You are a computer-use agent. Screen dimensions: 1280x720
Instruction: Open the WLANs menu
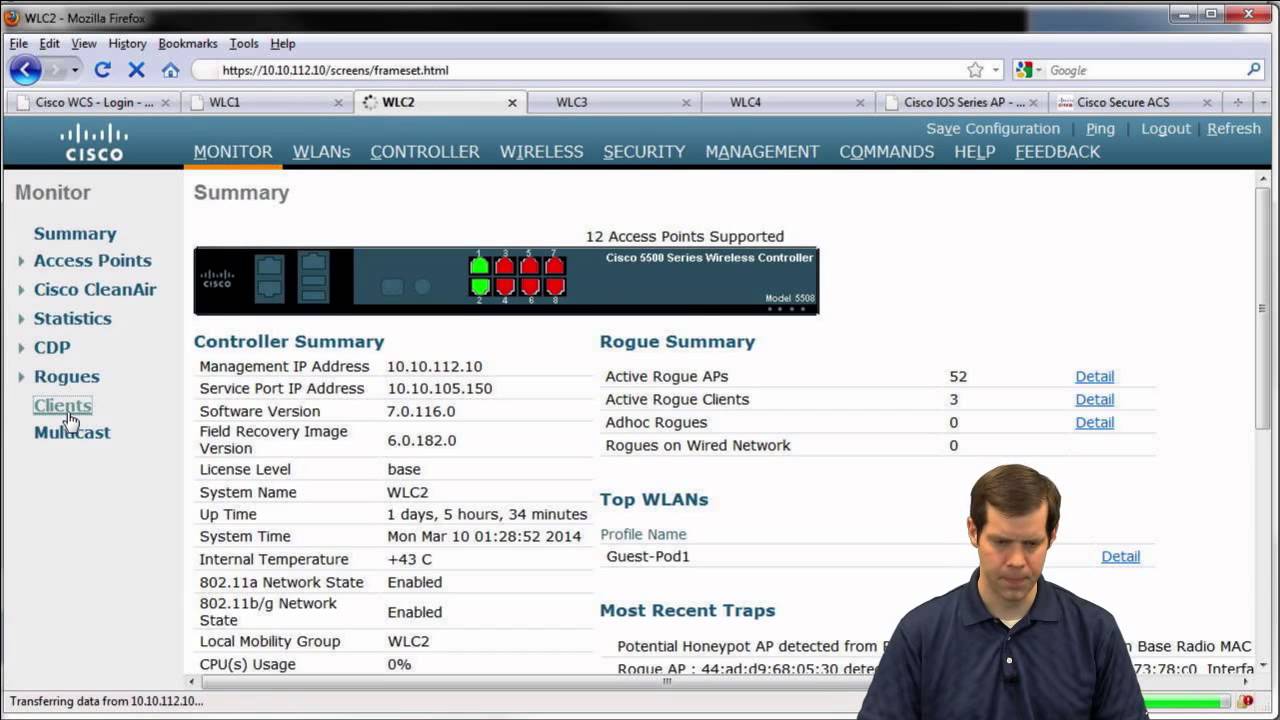click(321, 152)
